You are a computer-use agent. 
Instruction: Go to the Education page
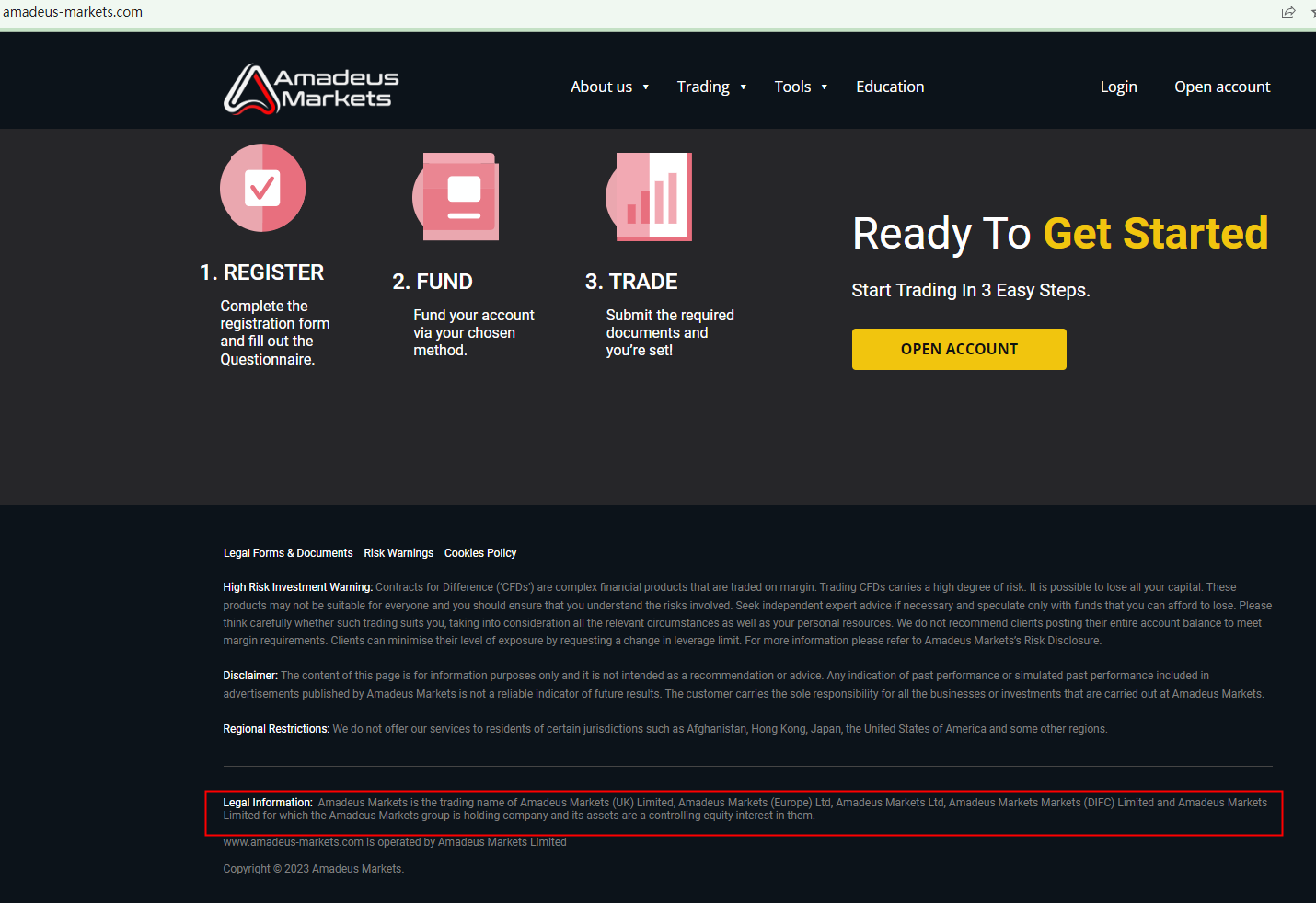point(890,87)
